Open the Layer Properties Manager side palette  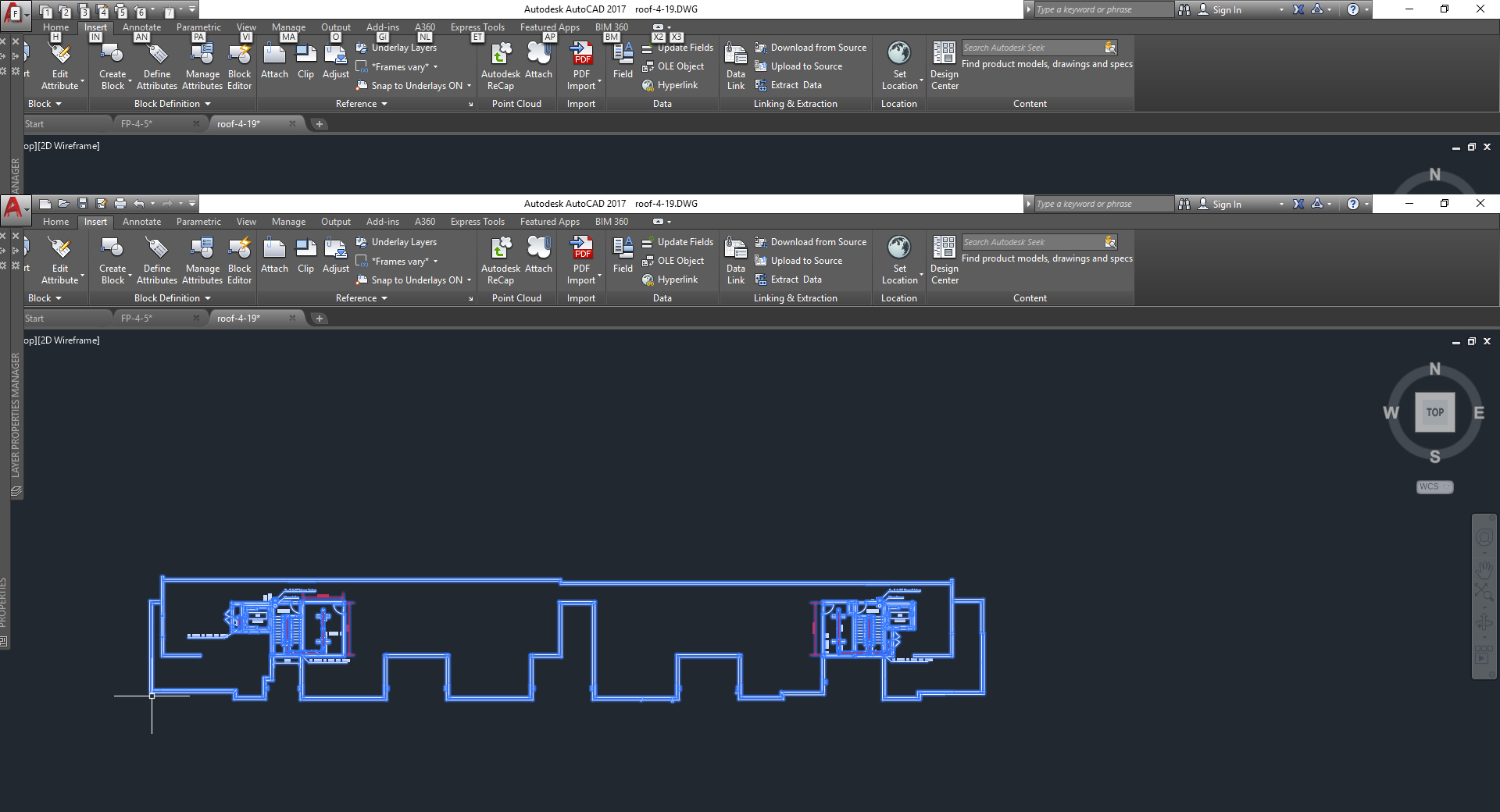coord(15,415)
